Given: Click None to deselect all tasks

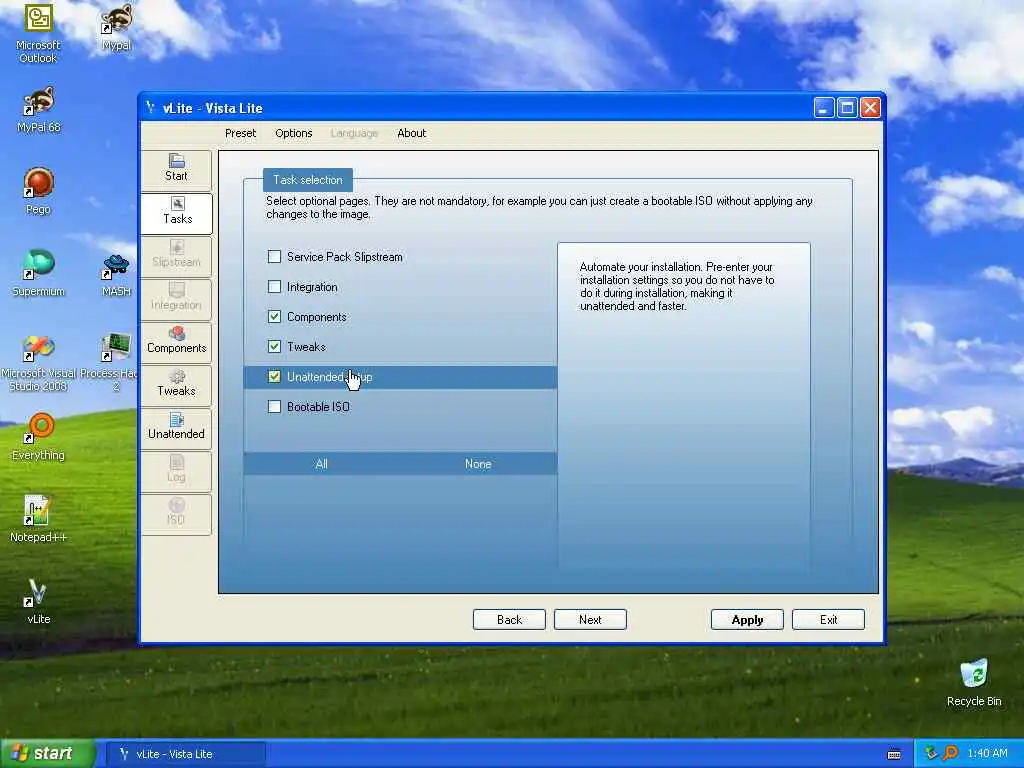Looking at the screenshot, I should tap(478, 464).
